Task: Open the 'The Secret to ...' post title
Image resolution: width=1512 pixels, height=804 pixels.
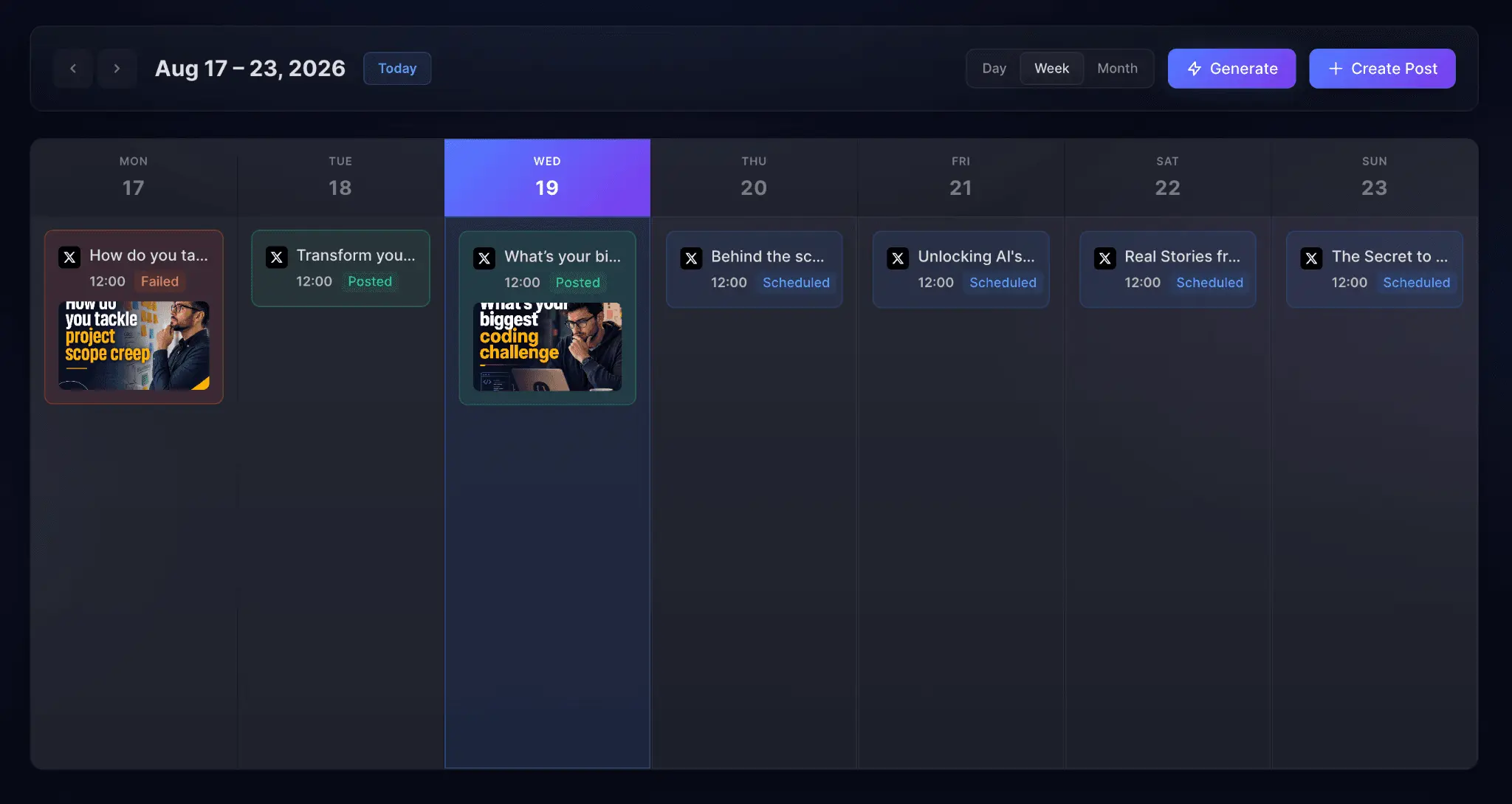Action: tap(1389, 257)
